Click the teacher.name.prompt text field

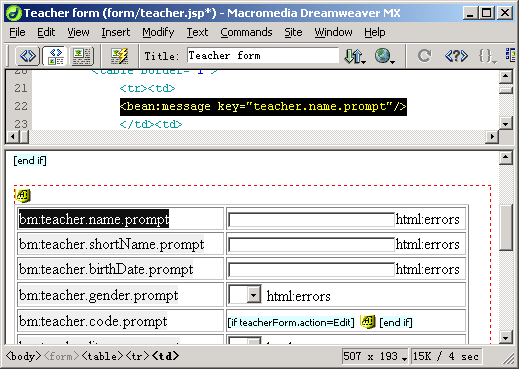(x=312, y=220)
